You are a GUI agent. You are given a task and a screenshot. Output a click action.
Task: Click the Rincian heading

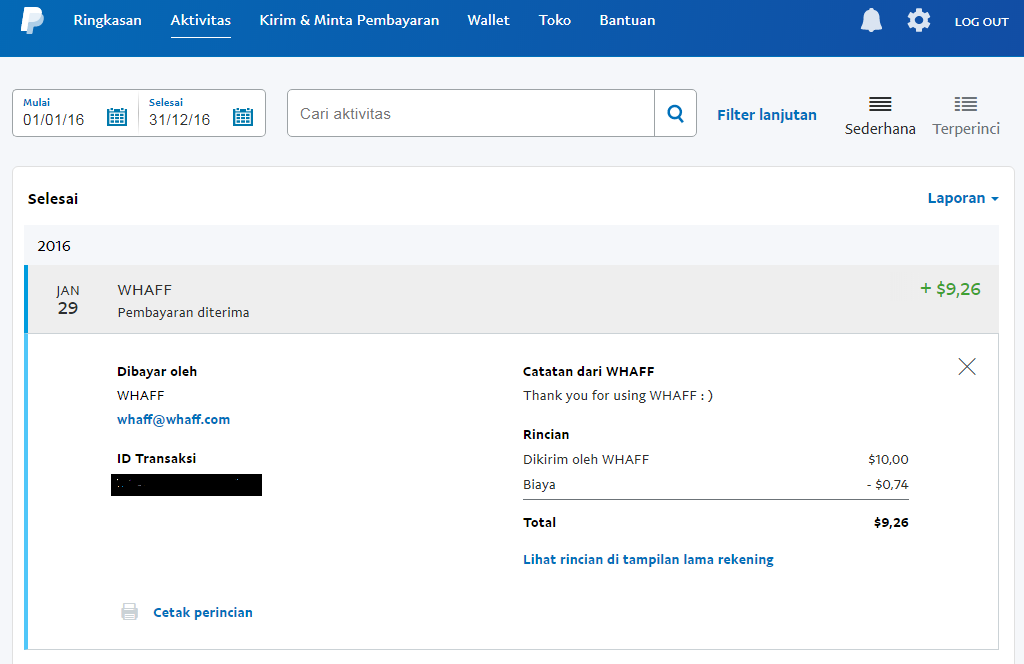coord(546,434)
